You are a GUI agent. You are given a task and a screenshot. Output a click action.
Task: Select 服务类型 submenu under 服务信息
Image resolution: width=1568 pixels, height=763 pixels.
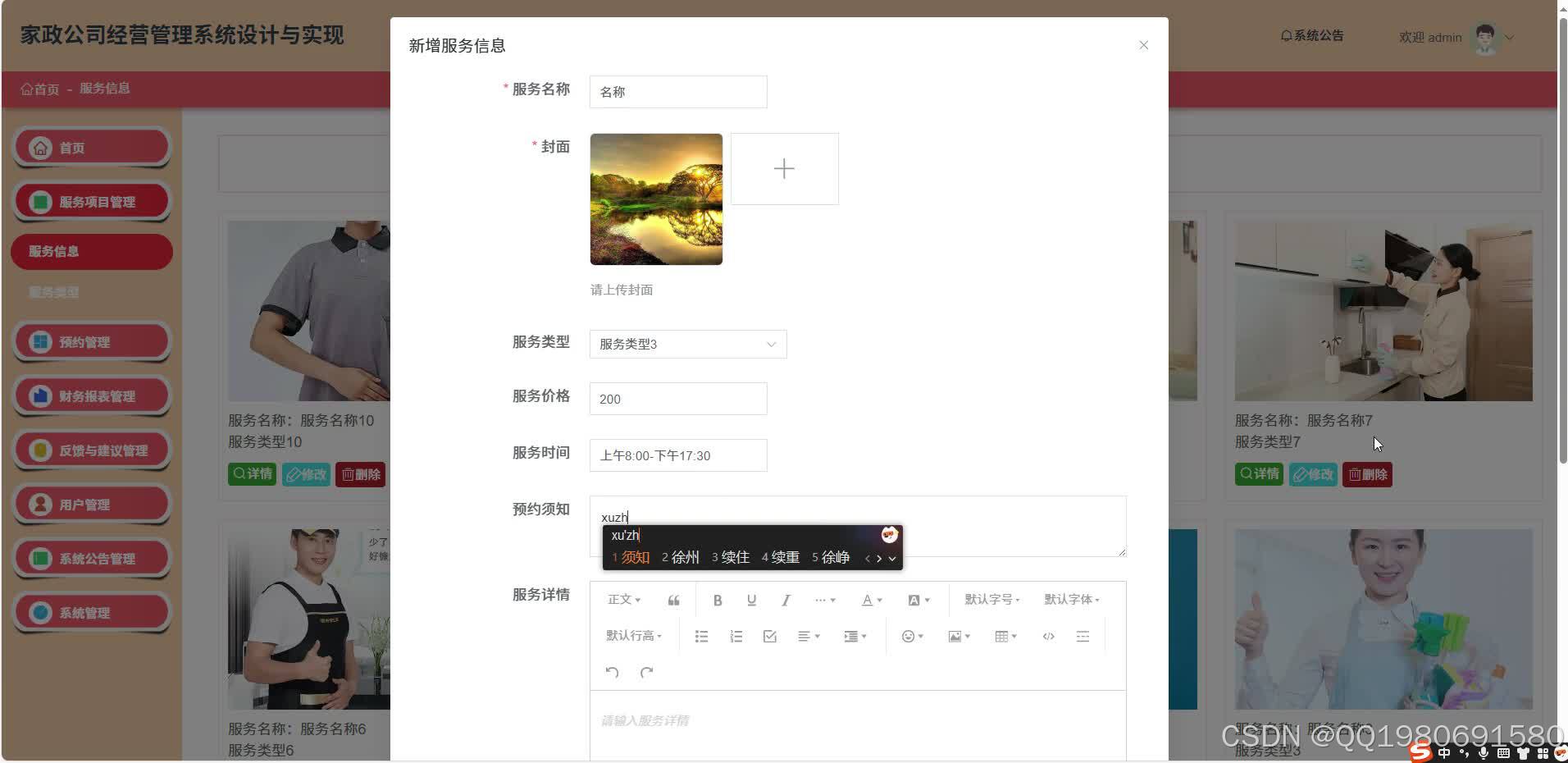pyautogui.click(x=52, y=292)
